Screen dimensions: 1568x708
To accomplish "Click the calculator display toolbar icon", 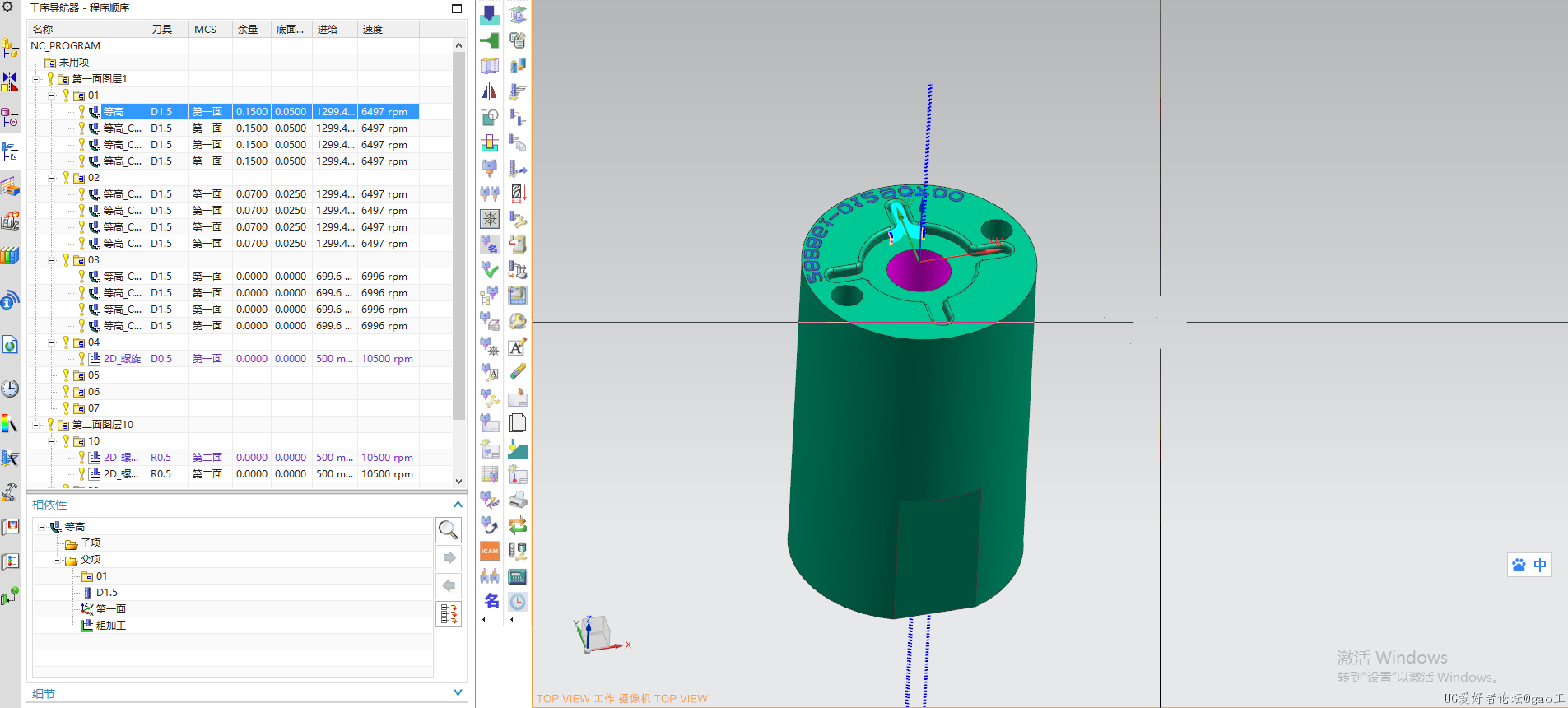I will point(518,576).
